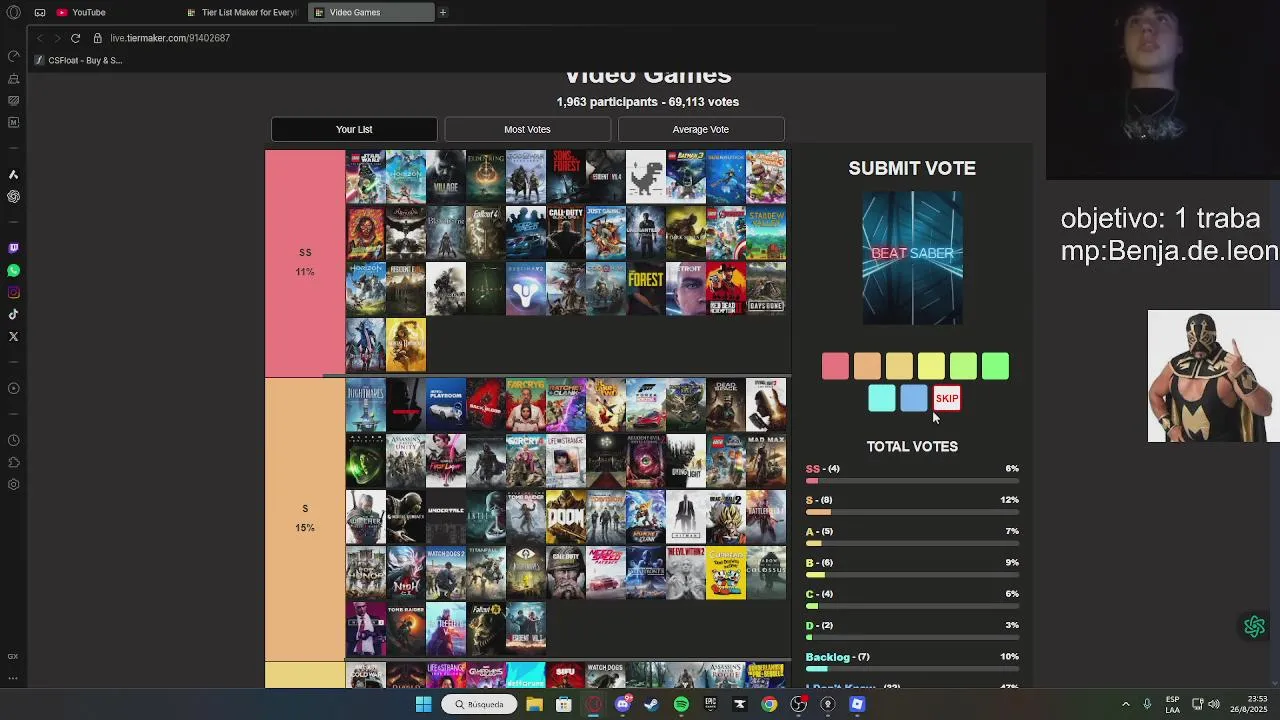Click the Backlog - (7) vote row
Screen dimensions: 1280x720
[912, 661]
